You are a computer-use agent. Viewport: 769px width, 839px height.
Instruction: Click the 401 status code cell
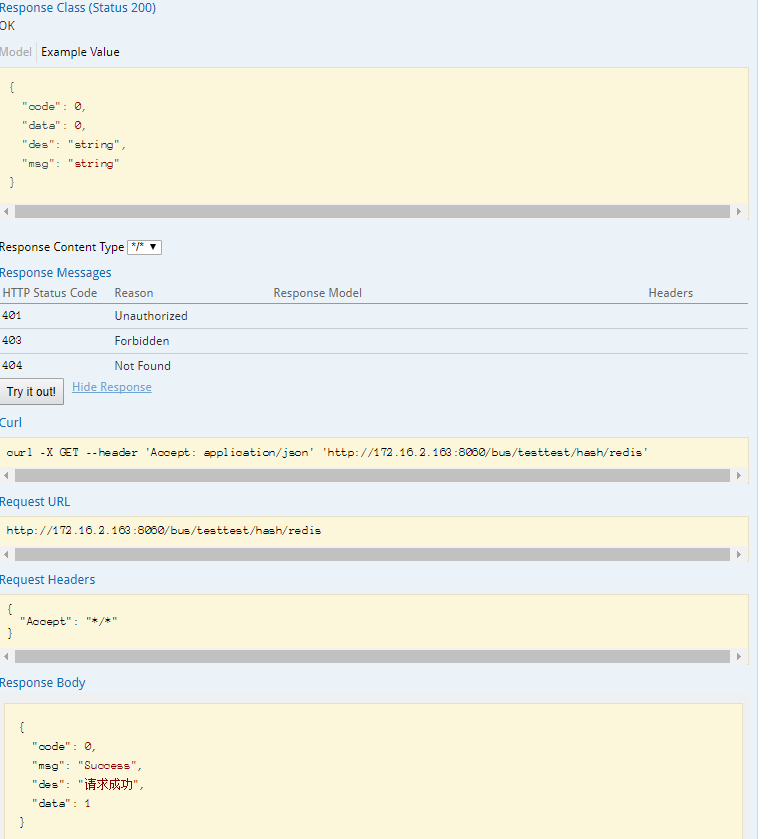tap(12, 316)
